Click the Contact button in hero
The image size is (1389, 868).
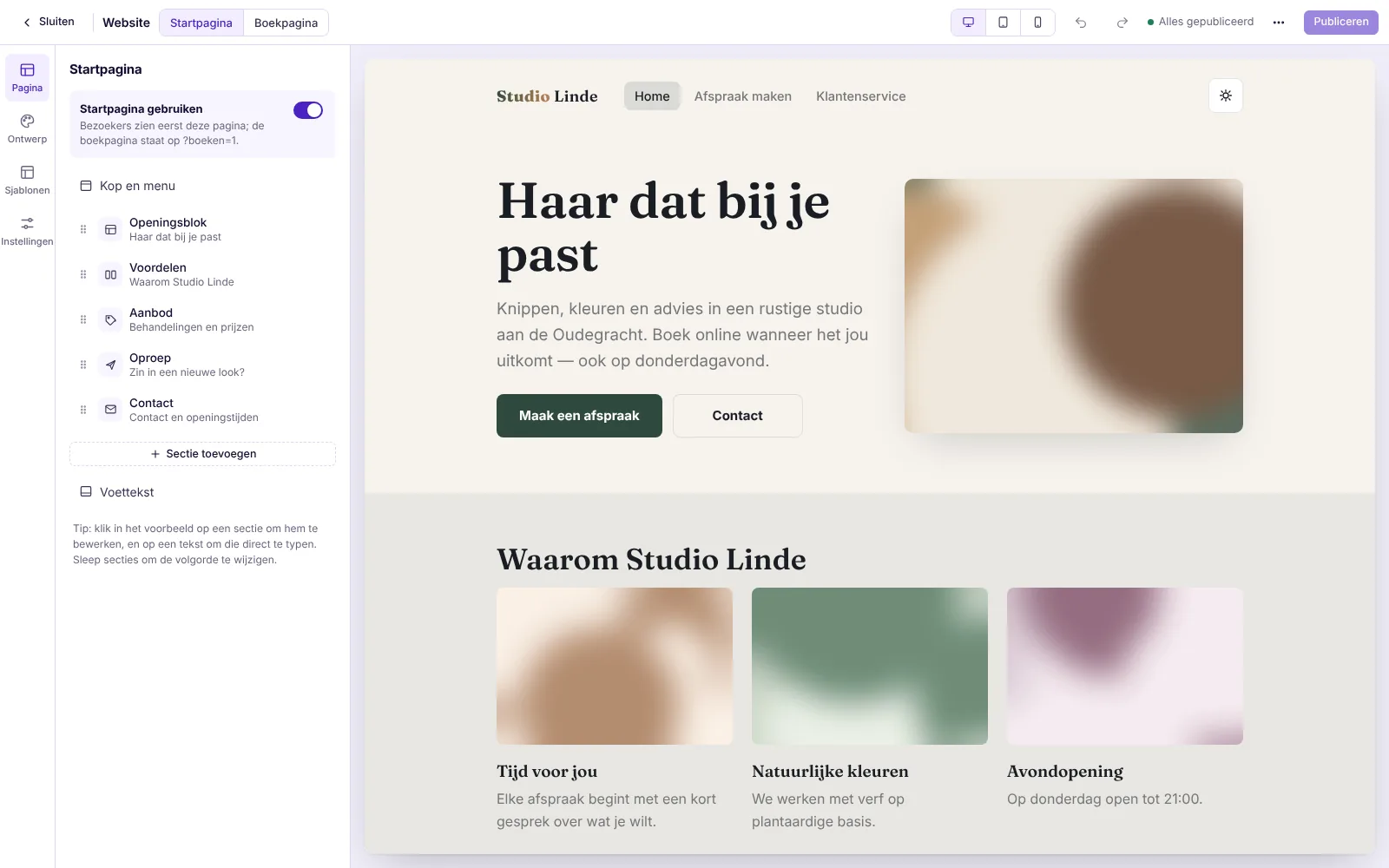737,416
